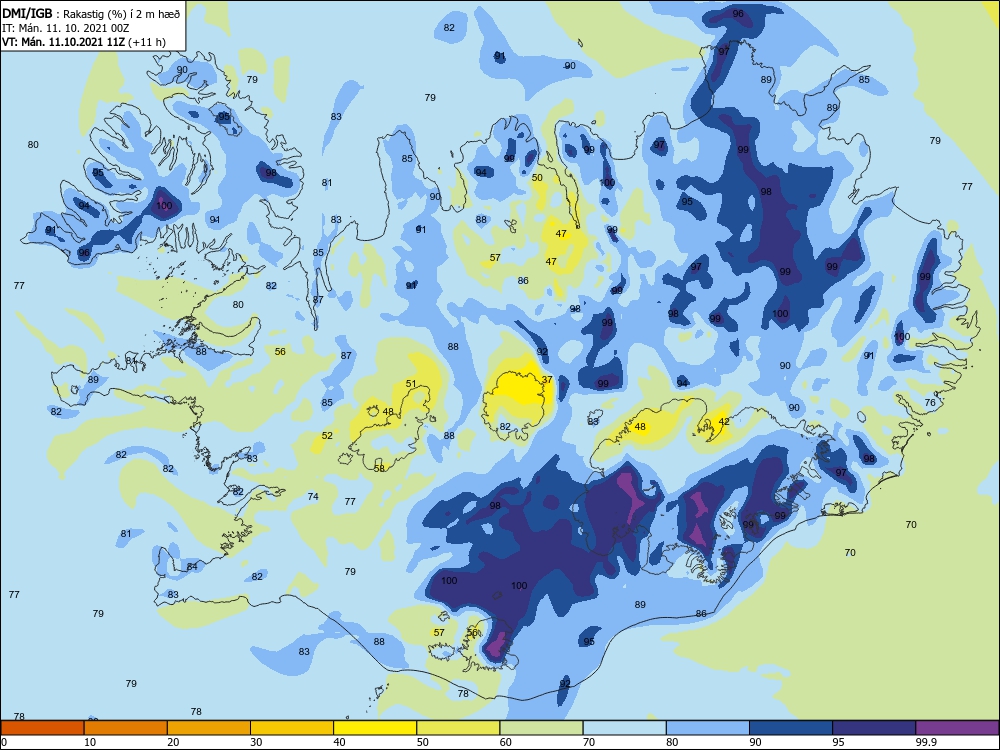The image size is (1000, 750).
Task: Click the '37' humidity value on the map
Action: point(547,379)
